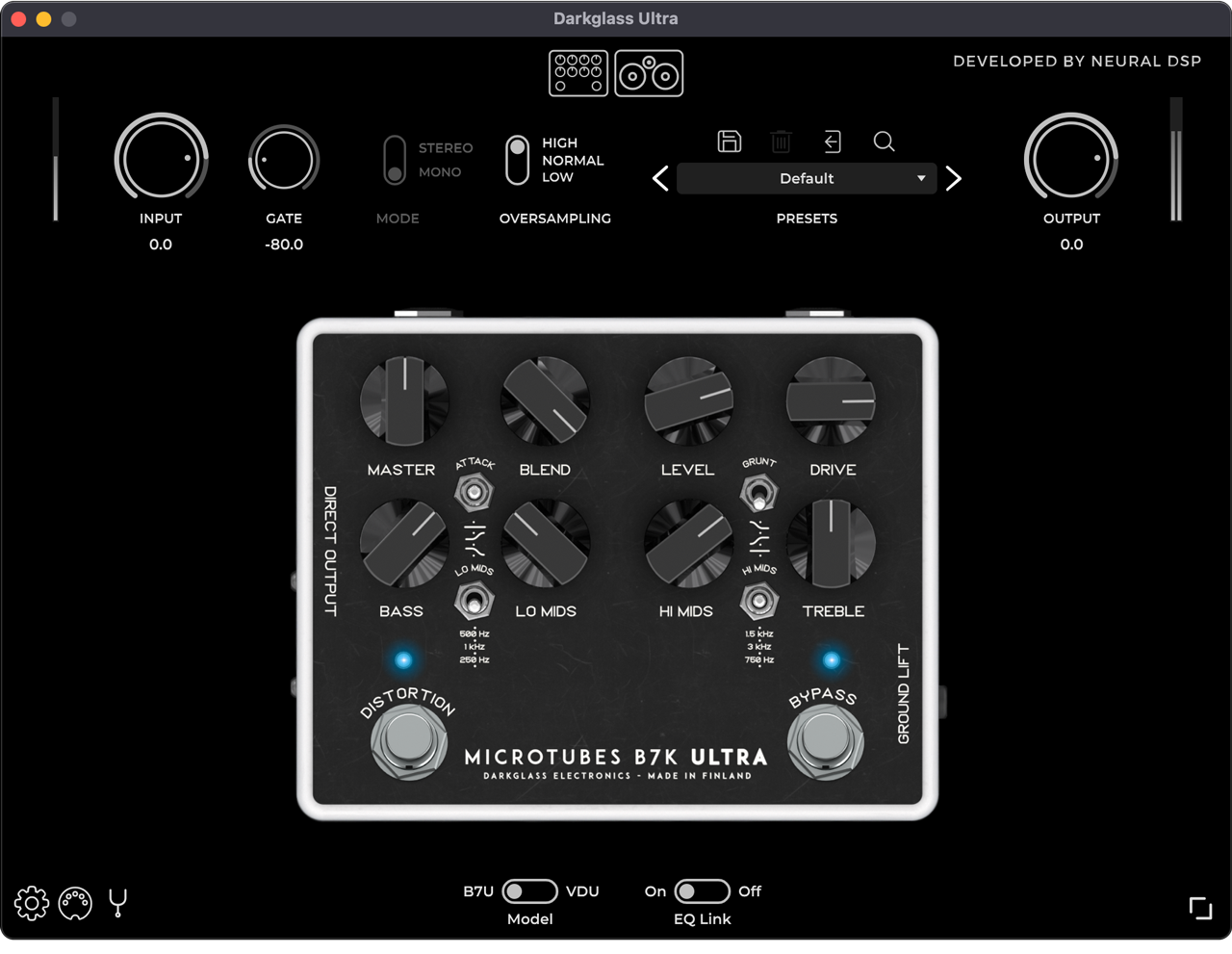1232x954 pixels.
Task: Click the Treble knob on pedal
Action: click(831, 544)
